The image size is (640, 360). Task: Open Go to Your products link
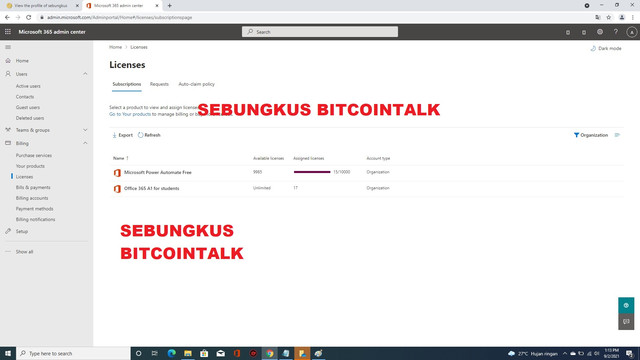(x=130, y=114)
